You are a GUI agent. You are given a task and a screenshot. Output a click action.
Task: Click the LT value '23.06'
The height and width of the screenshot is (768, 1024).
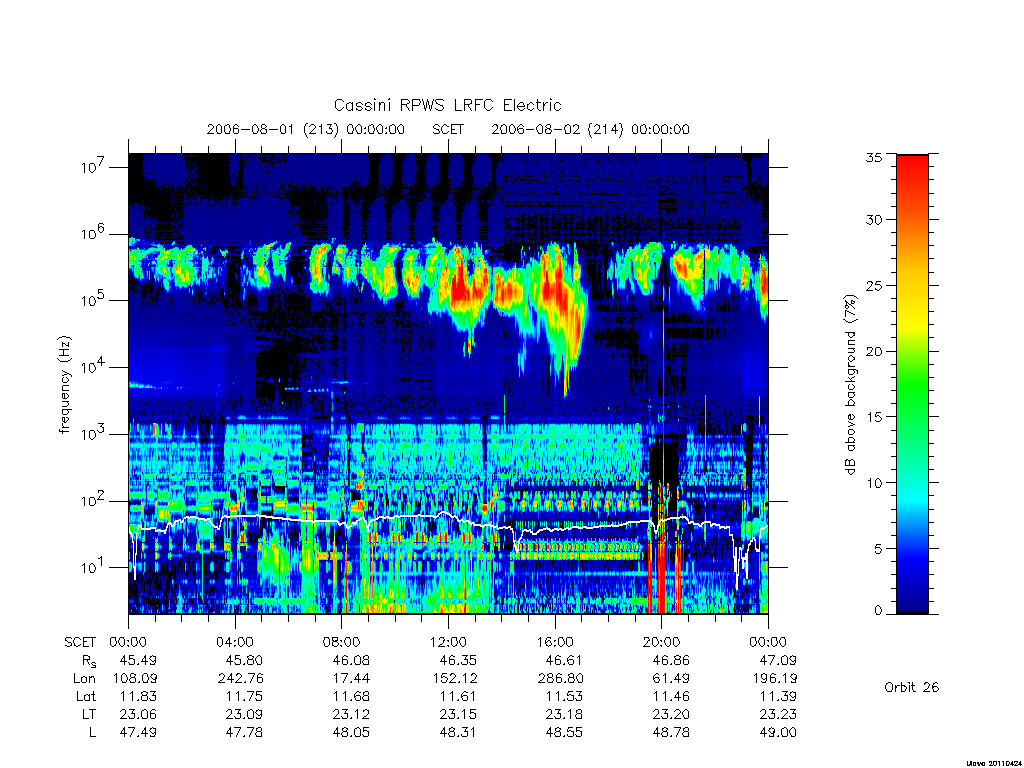tap(138, 714)
